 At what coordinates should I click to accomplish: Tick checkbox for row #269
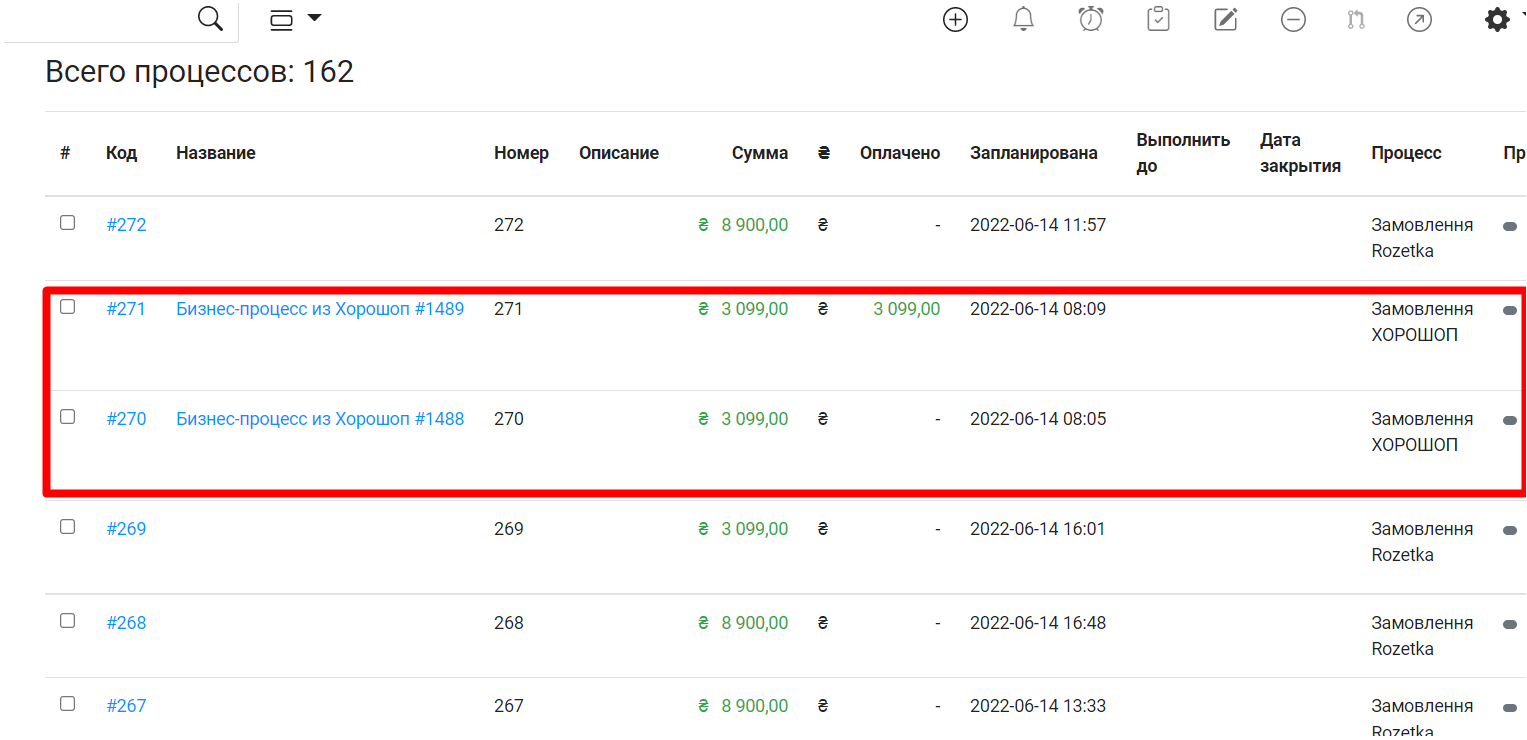(x=67, y=527)
